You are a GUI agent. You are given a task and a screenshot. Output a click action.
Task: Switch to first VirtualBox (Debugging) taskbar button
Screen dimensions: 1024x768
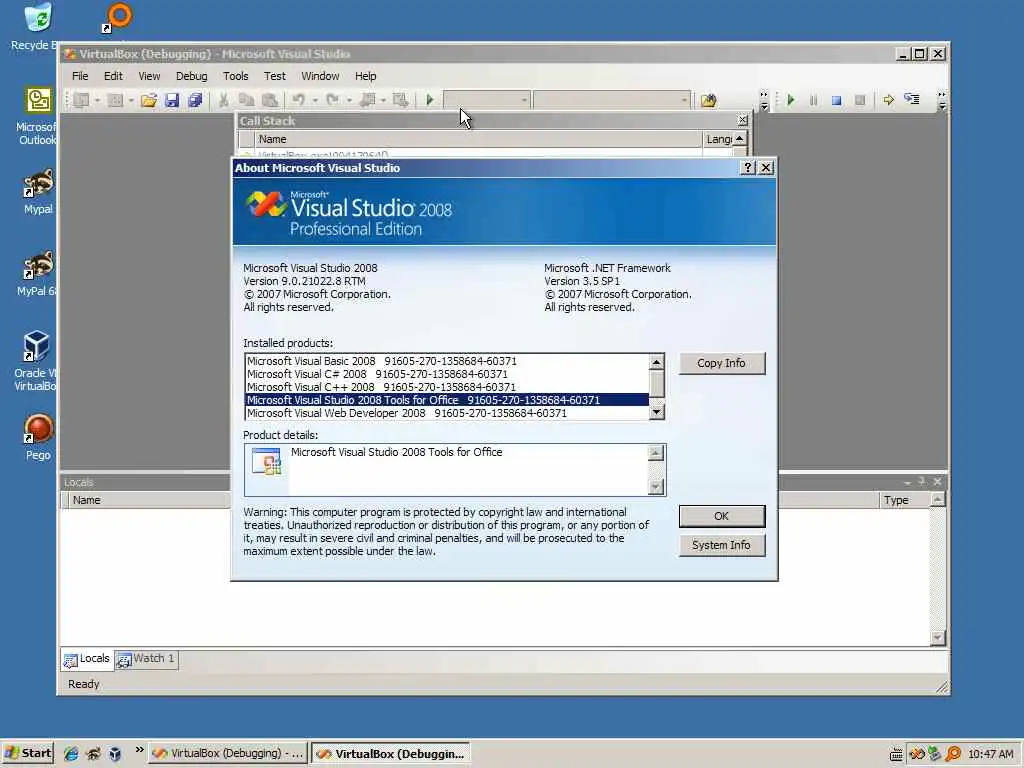[x=227, y=753]
